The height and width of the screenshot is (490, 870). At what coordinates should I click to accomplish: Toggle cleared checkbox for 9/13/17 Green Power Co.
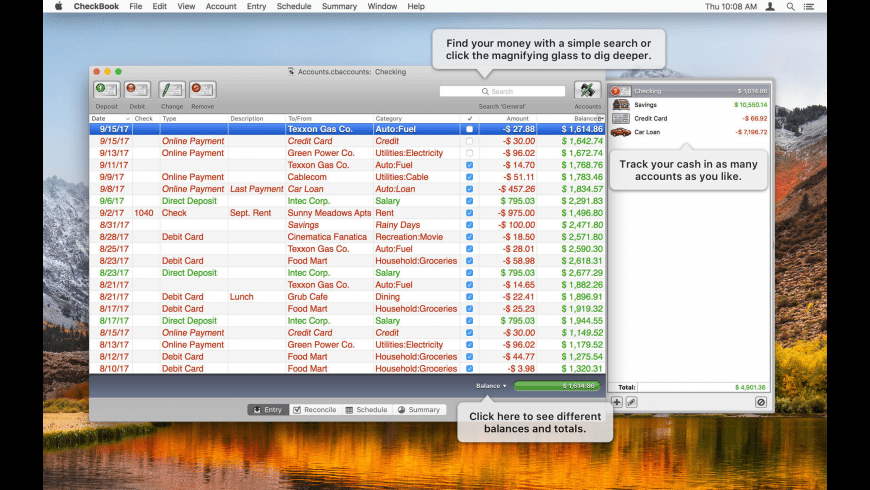point(469,153)
